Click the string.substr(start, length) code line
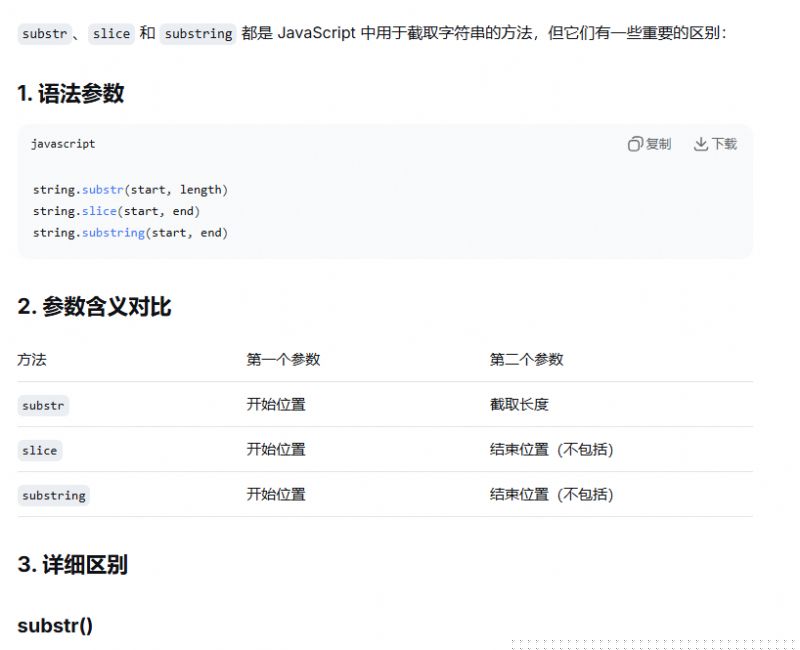The height and width of the screenshot is (650, 800). (x=130, y=190)
